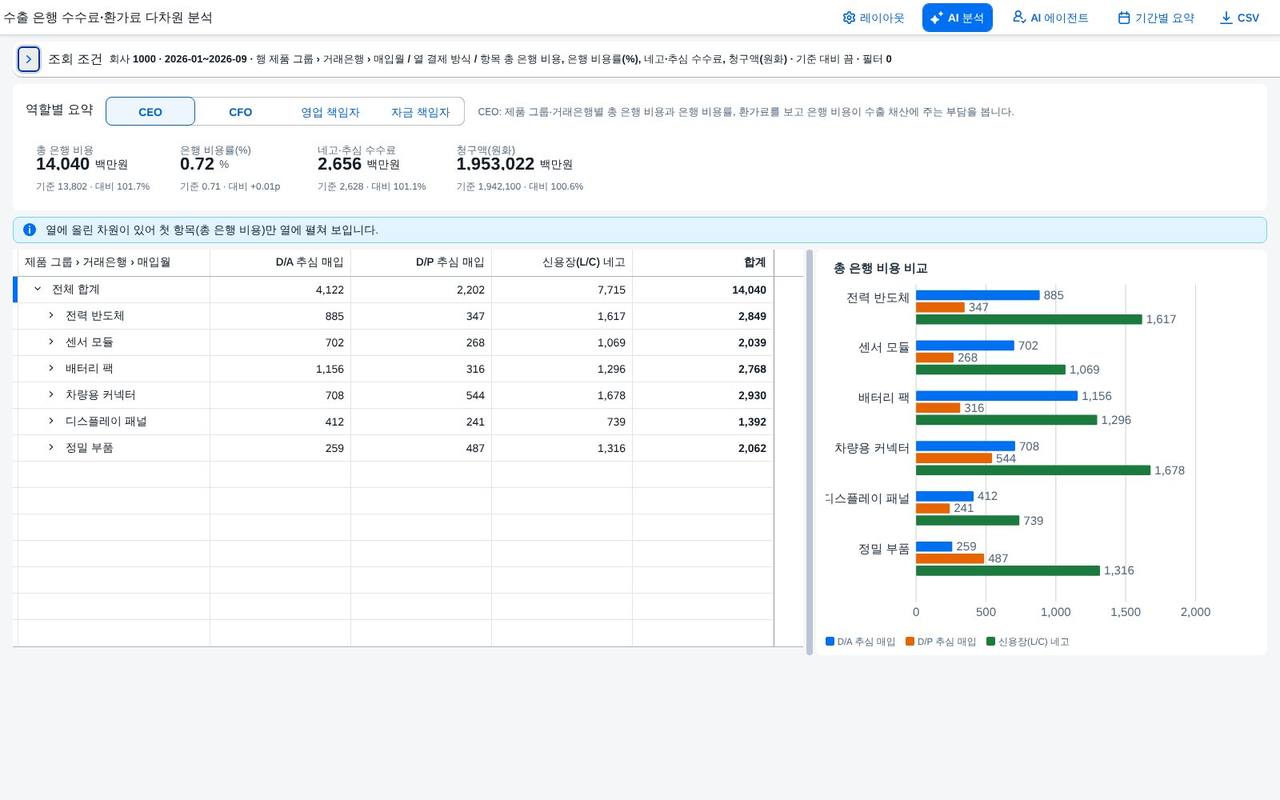The image size is (1280, 800).
Task: Switch to the 영업 책임자 tab
Action: [330, 112]
